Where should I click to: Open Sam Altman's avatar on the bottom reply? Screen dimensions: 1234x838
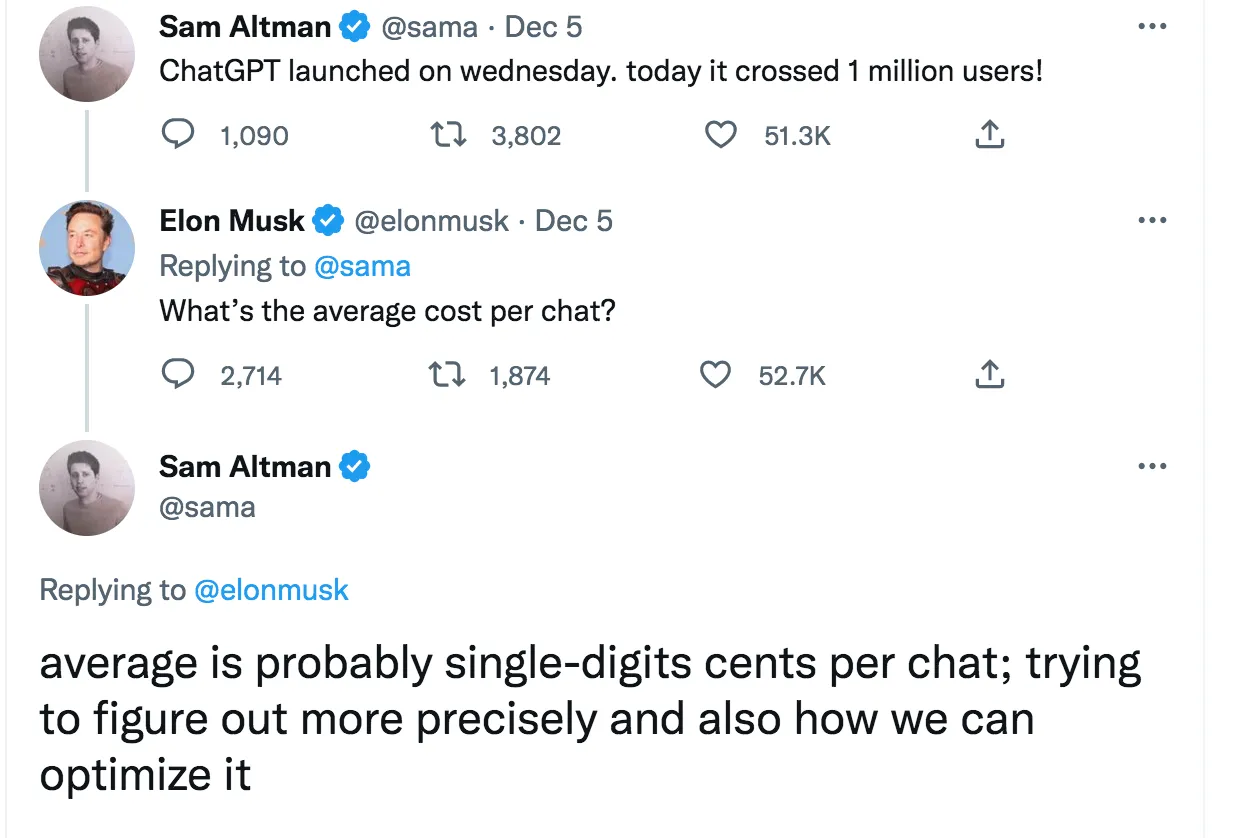[87, 487]
